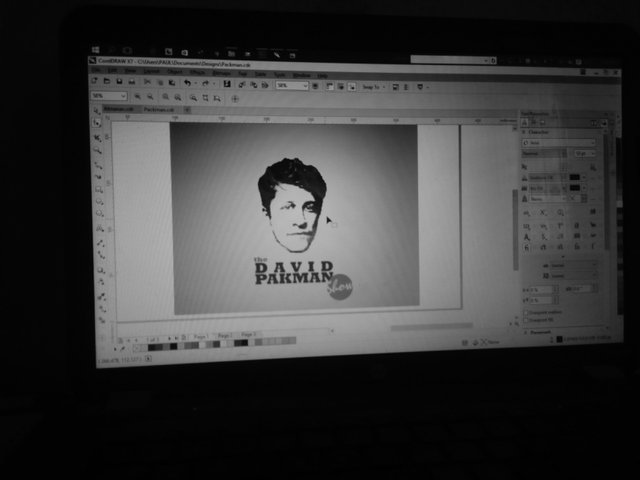Click add page button after last-page arrow
This screenshot has height=480, width=640.
pyautogui.click(x=183, y=338)
